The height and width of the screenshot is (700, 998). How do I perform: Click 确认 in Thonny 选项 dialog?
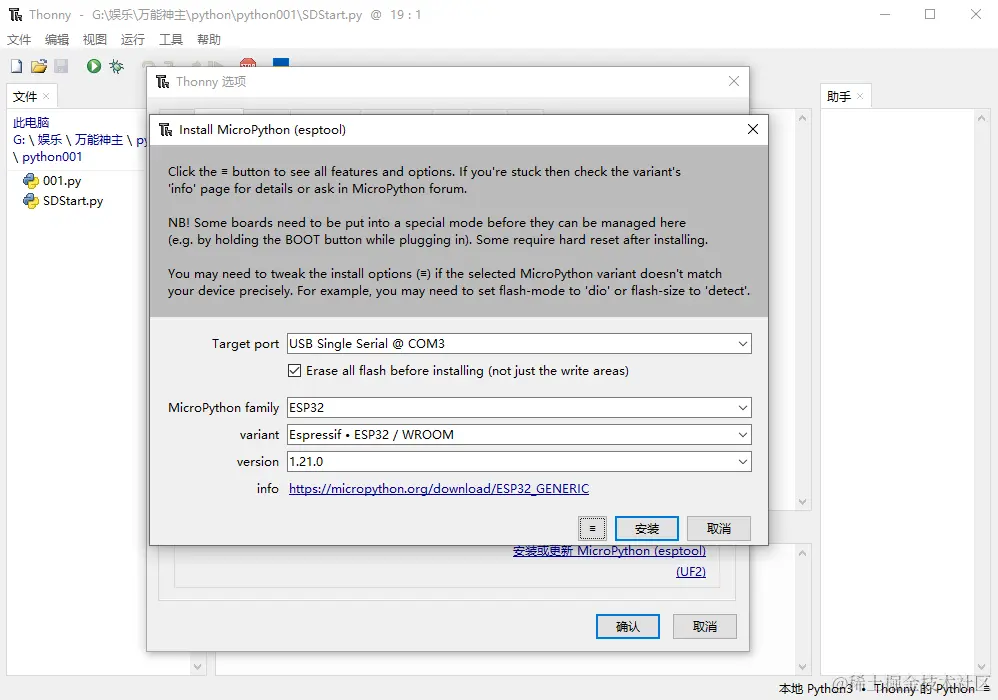(628, 626)
